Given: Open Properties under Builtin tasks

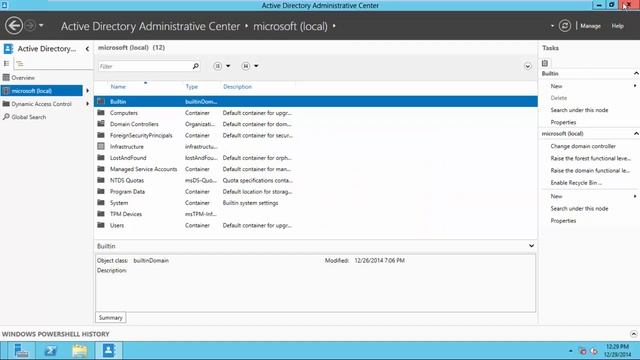Looking at the screenshot, I should click(x=563, y=122).
